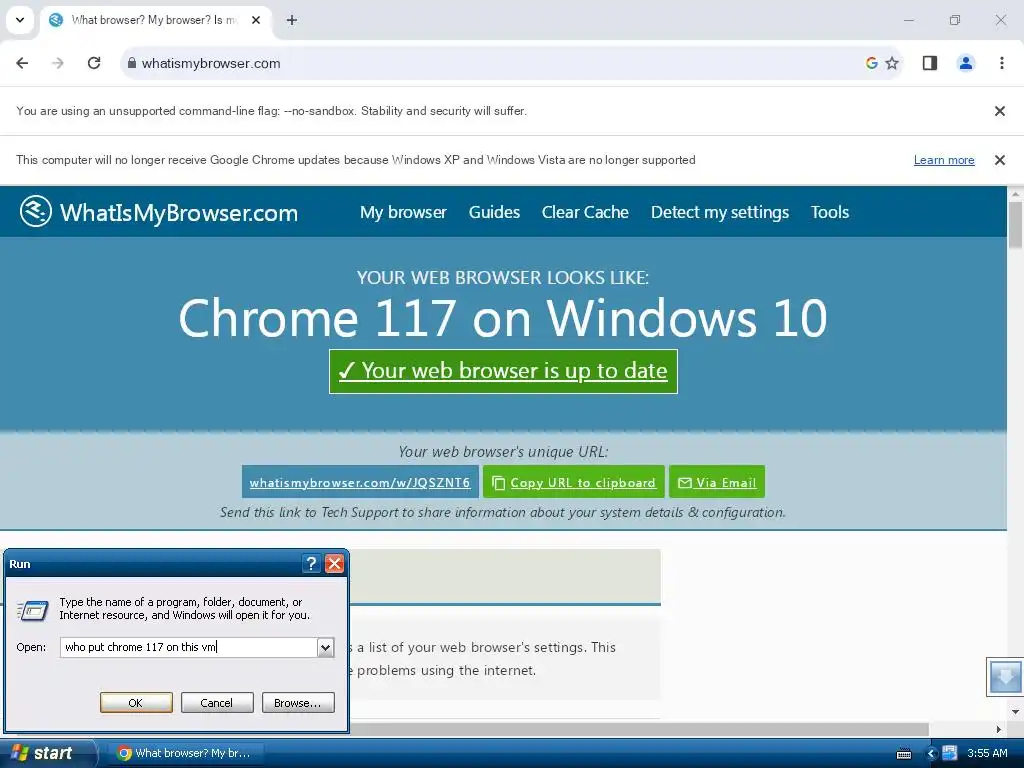
Task: Open Clear Cache menu item
Action: click(585, 212)
